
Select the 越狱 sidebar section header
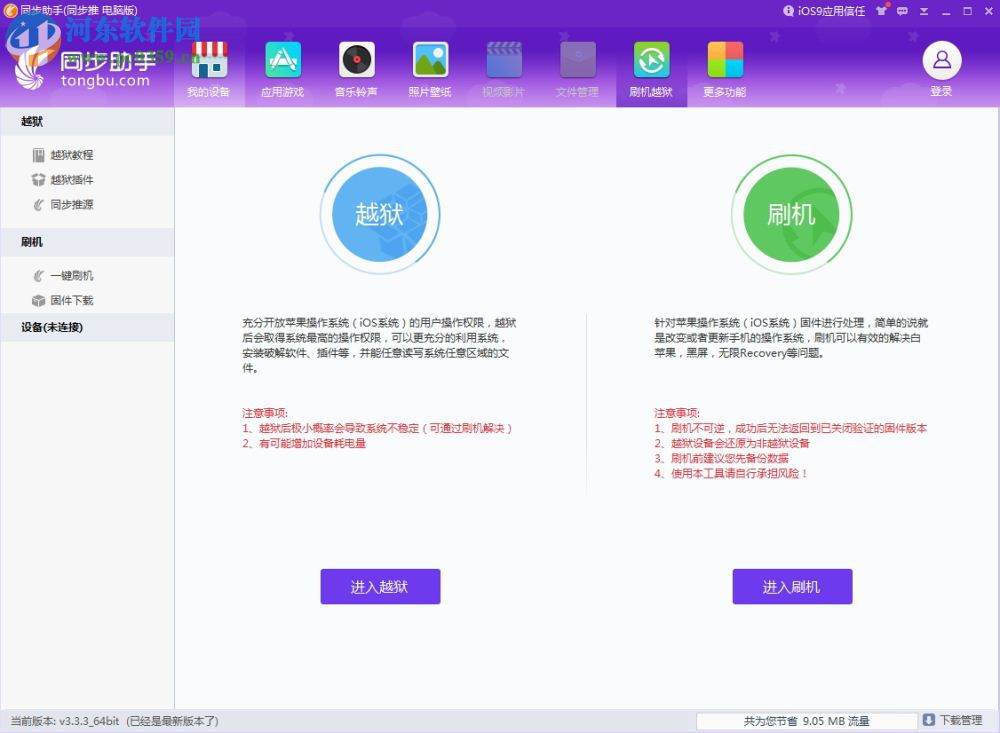pyautogui.click(x=87, y=121)
